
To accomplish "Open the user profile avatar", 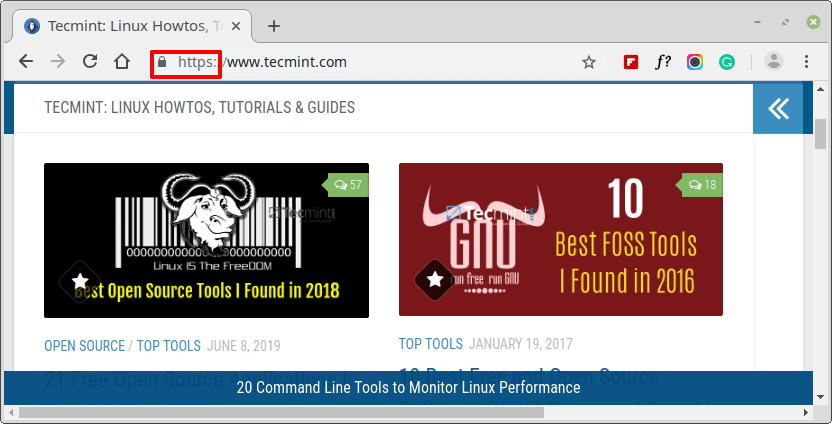I will 774,62.
